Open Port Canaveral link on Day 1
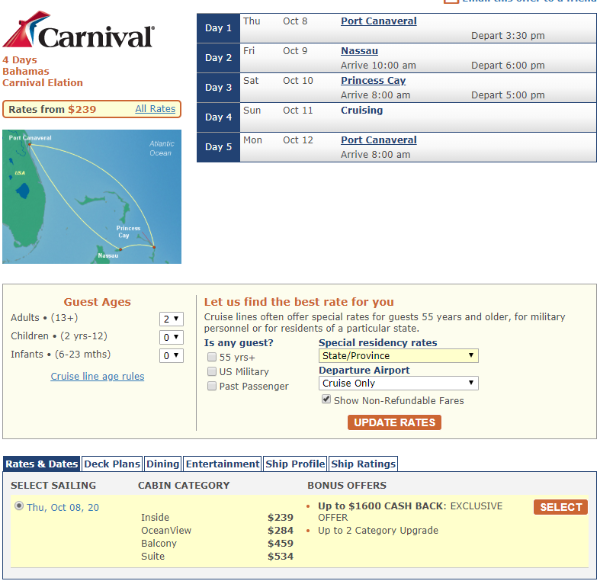 coord(378,21)
